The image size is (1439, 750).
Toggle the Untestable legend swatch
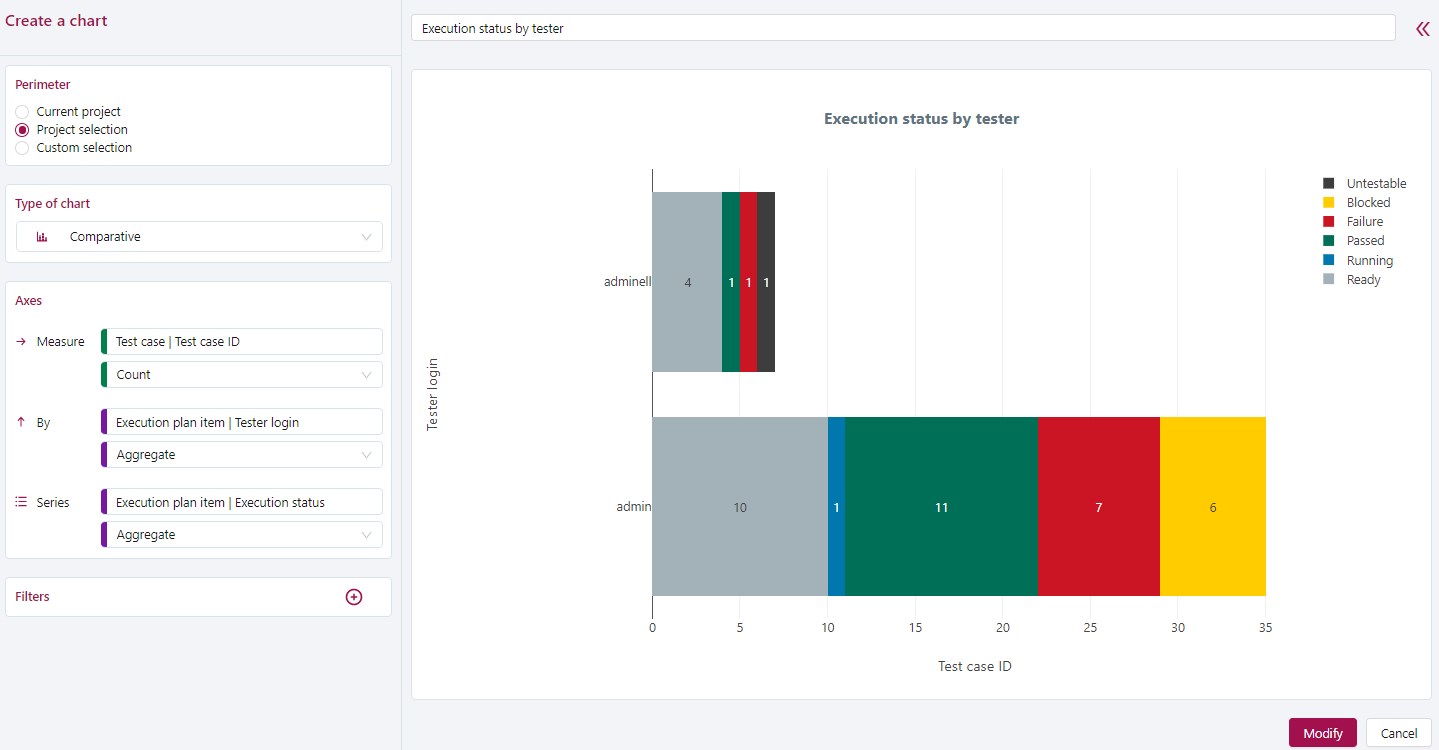pos(1329,184)
